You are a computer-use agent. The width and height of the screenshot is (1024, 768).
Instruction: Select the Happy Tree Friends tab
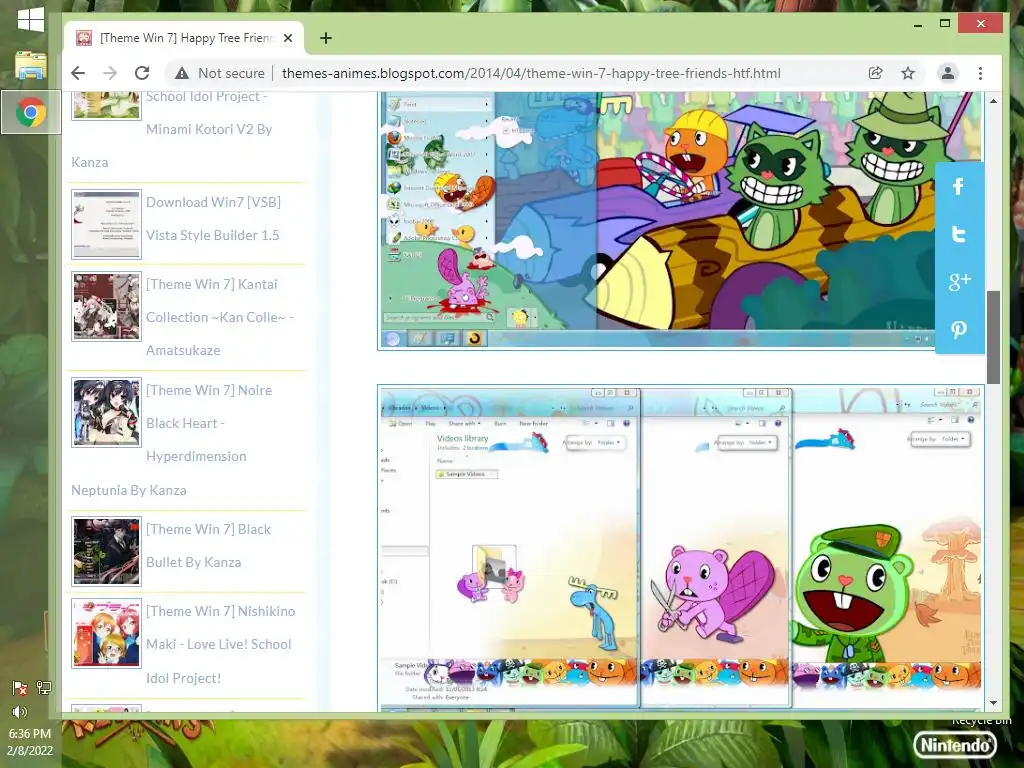(184, 38)
